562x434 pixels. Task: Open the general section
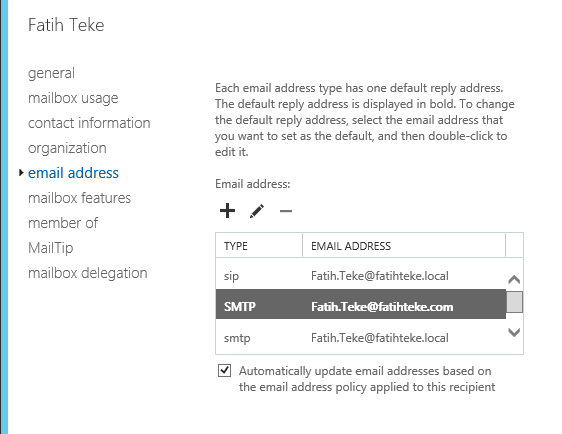(52, 73)
